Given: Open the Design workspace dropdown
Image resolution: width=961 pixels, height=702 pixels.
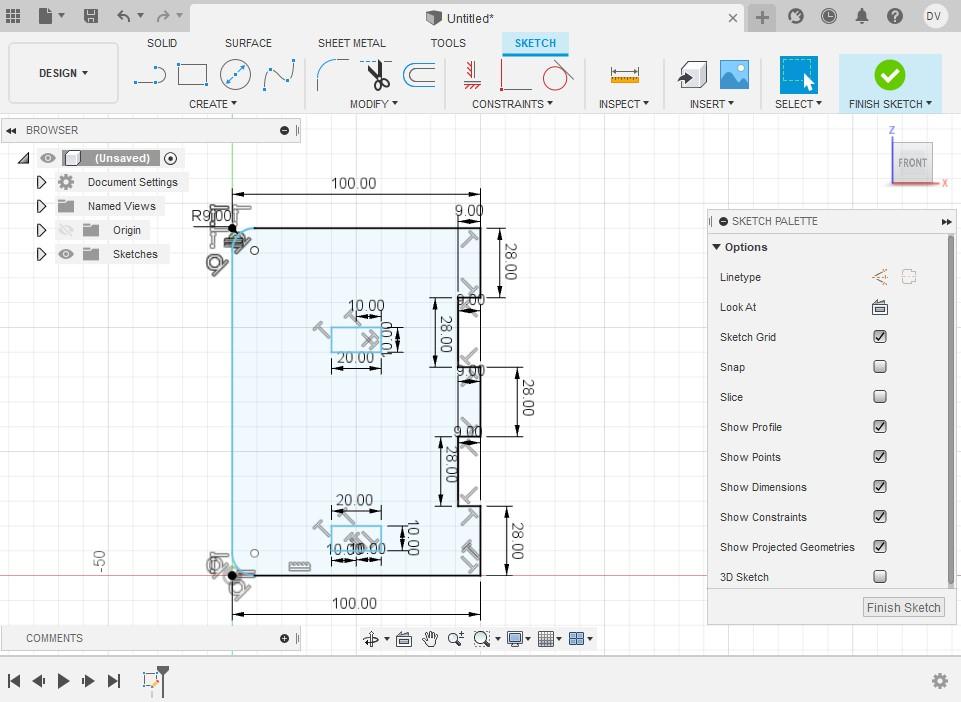Looking at the screenshot, I should pos(63,73).
